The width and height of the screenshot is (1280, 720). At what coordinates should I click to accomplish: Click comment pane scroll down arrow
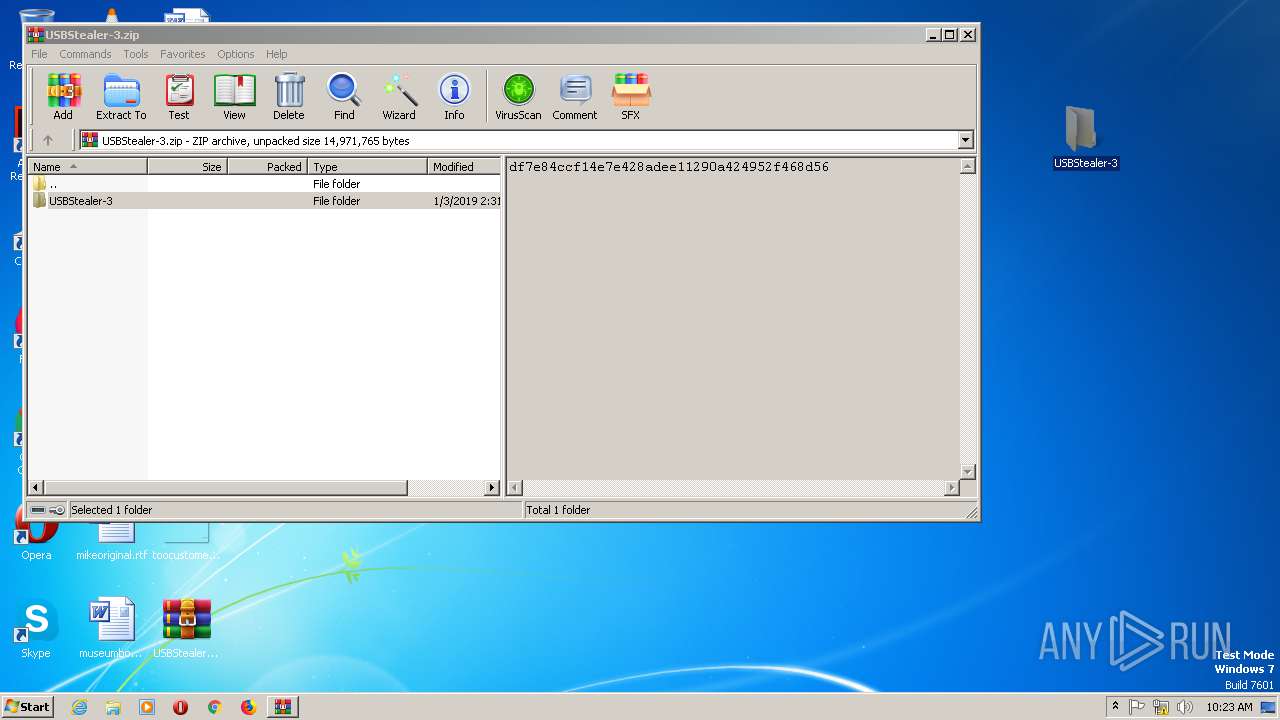967,472
